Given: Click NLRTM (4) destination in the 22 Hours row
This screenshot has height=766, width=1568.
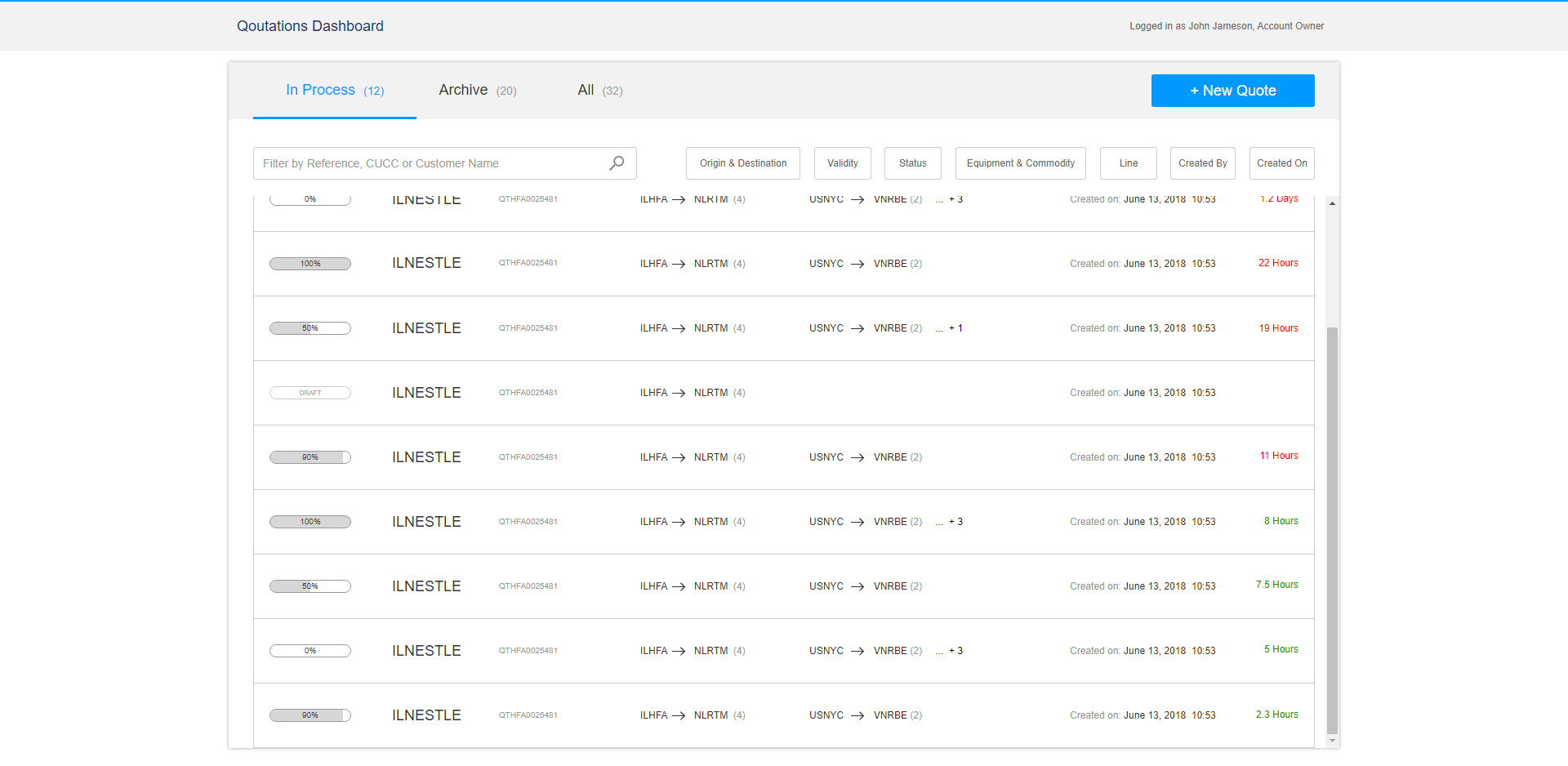Looking at the screenshot, I should click(719, 264).
